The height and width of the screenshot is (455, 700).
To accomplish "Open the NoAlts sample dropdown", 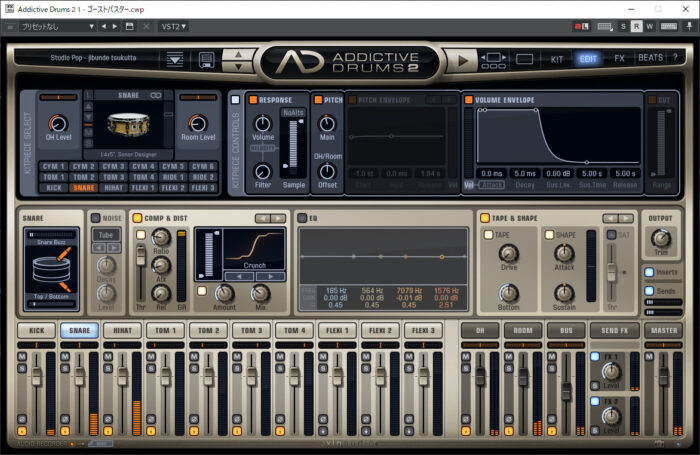I will point(293,113).
